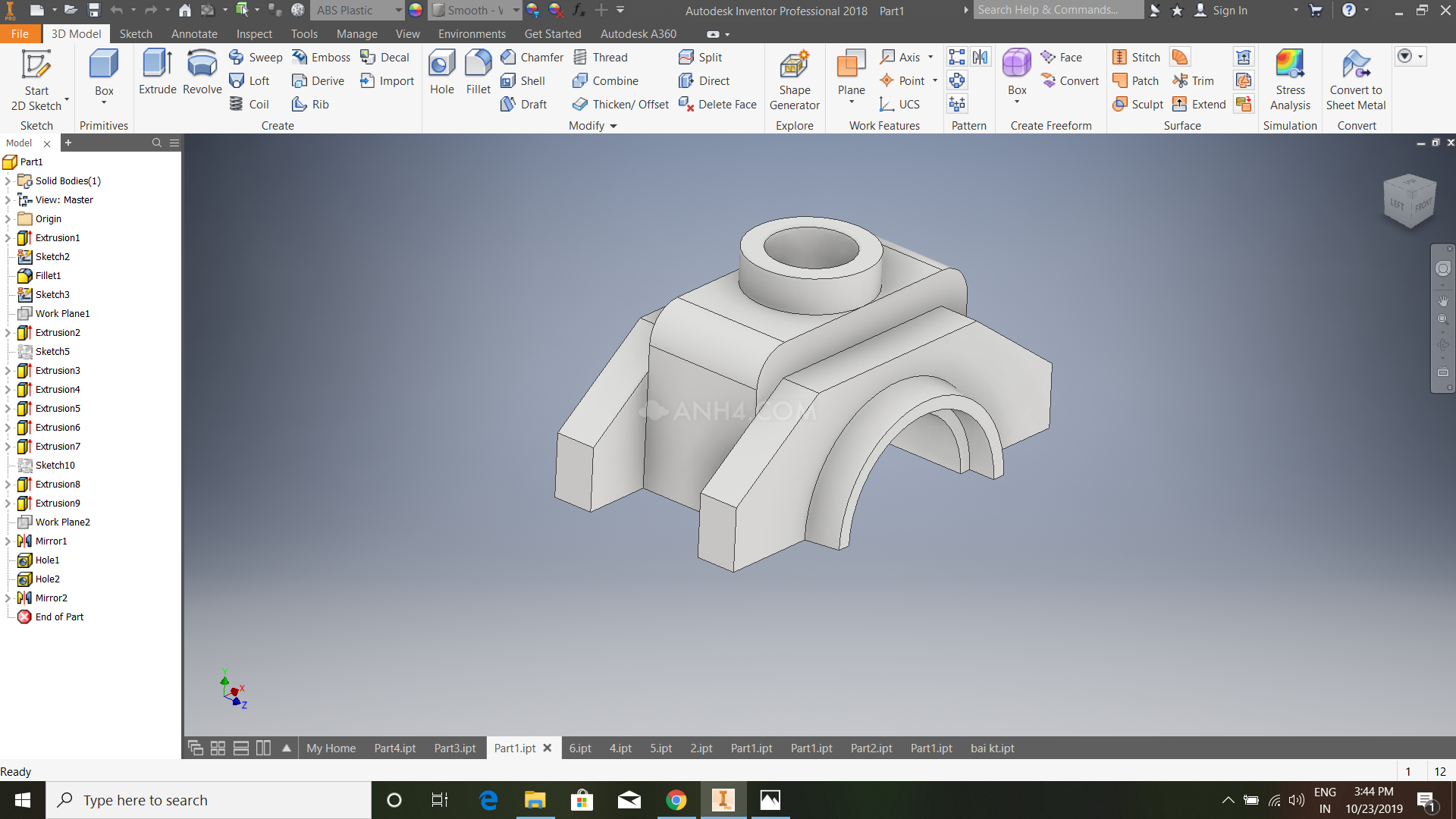Apply the Draft tool
The width and height of the screenshot is (1456, 819).
524,105
